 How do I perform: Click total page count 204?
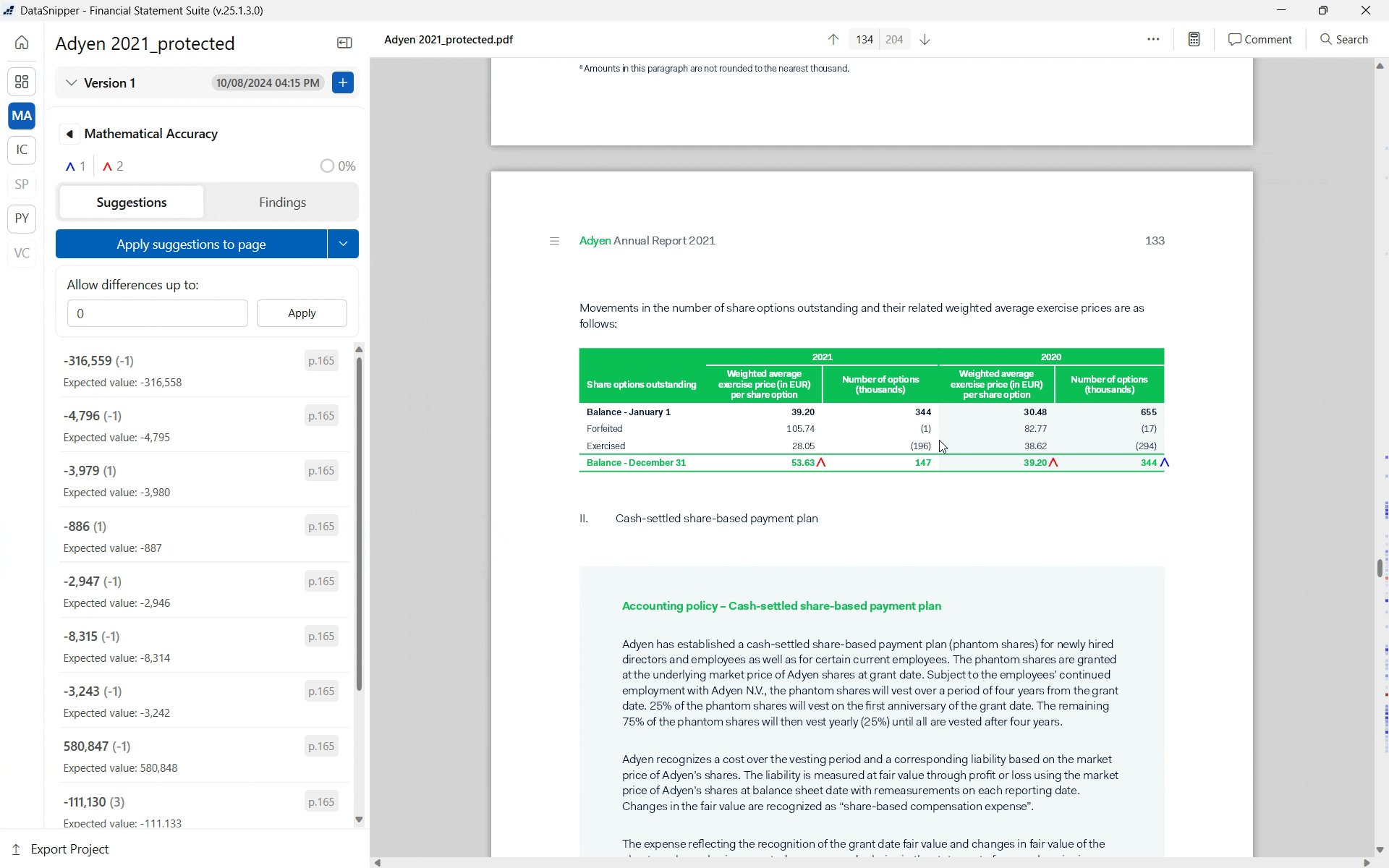coord(894,40)
